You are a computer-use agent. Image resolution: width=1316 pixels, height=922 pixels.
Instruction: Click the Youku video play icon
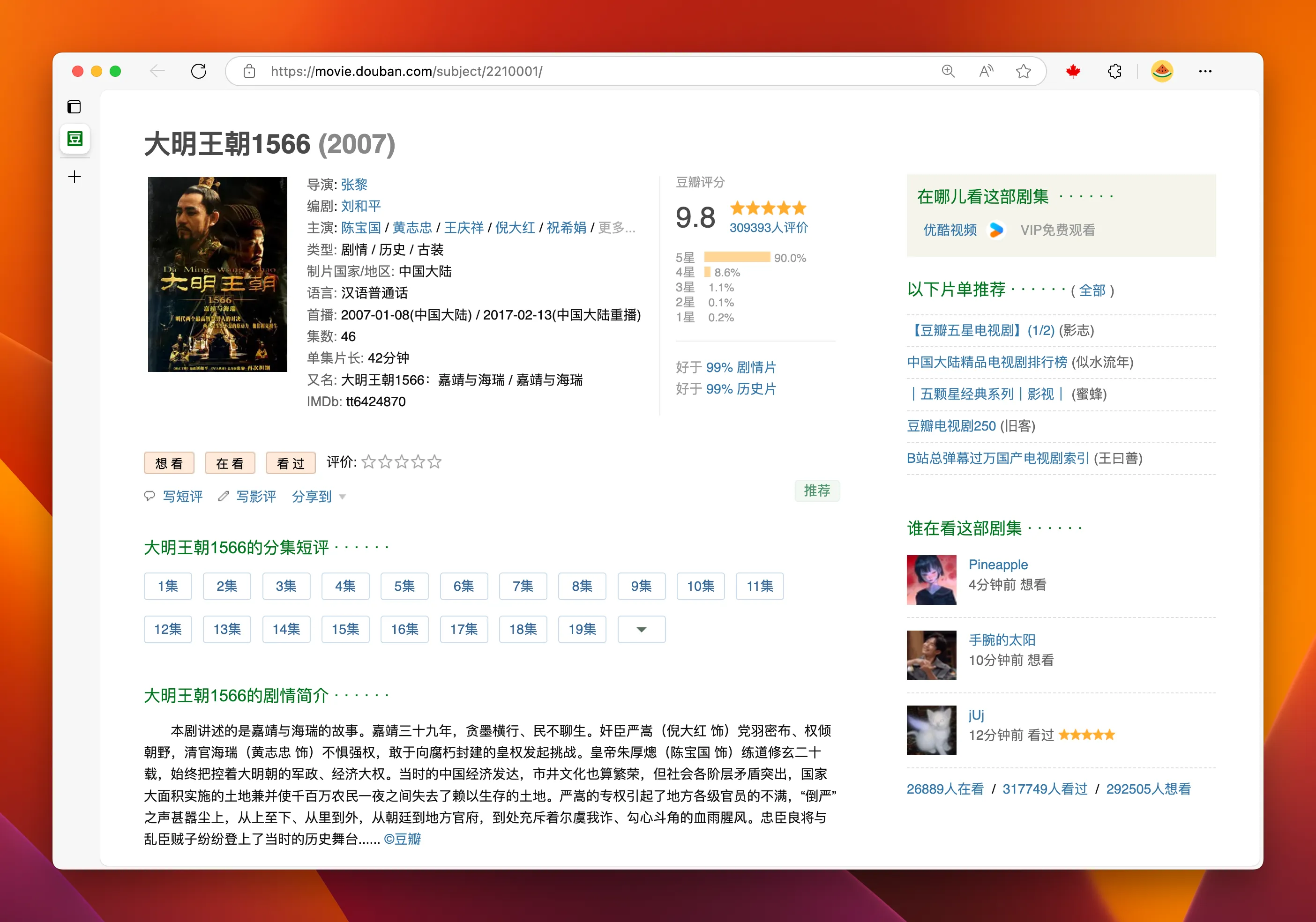(996, 230)
